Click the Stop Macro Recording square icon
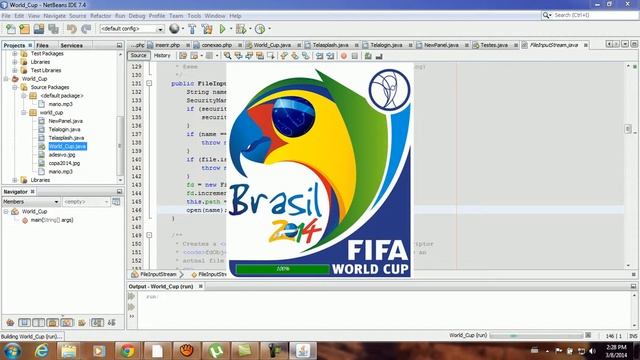 click(x=354, y=56)
